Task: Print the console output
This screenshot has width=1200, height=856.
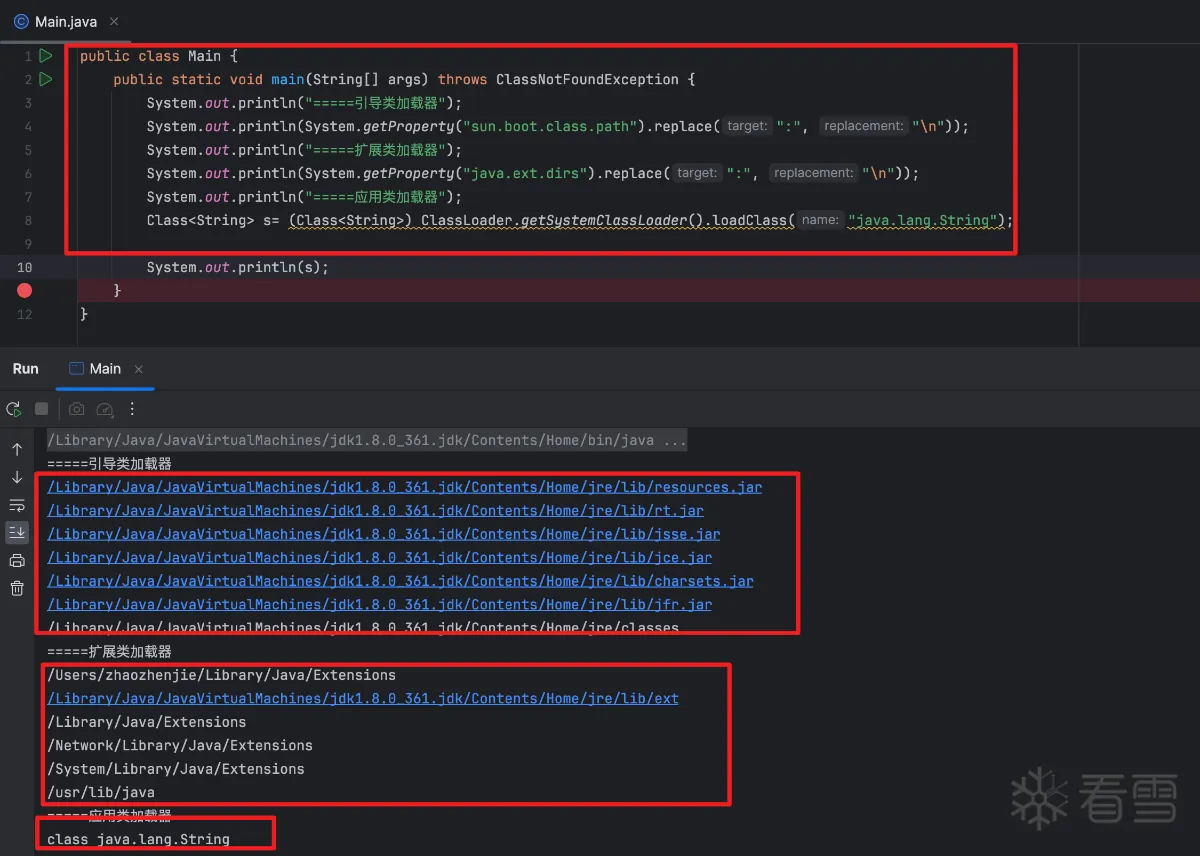Action: pyautogui.click(x=17, y=560)
